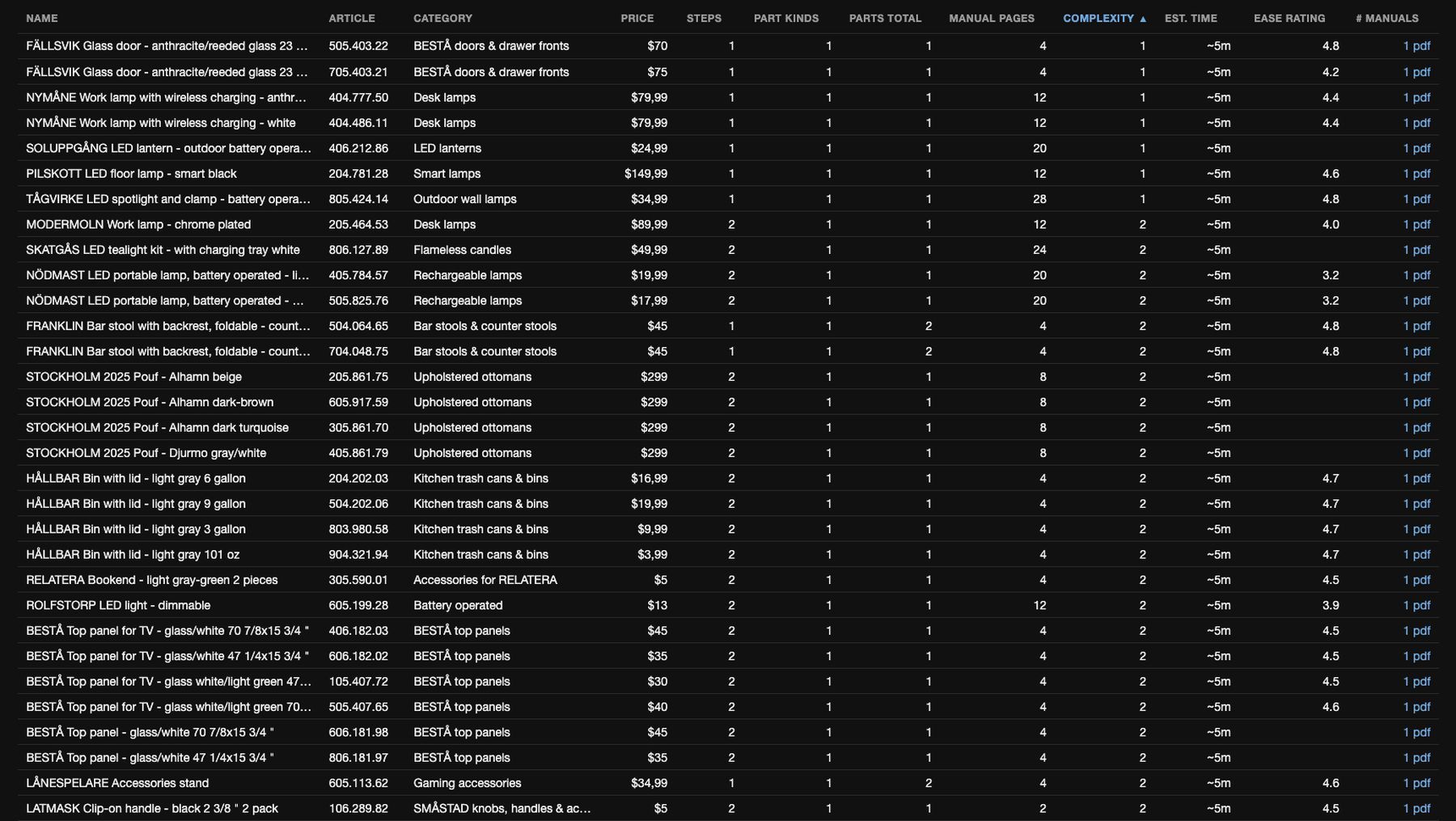
Task: Select the LÅNESPELARE Accessories stand name
Action: tap(117, 783)
